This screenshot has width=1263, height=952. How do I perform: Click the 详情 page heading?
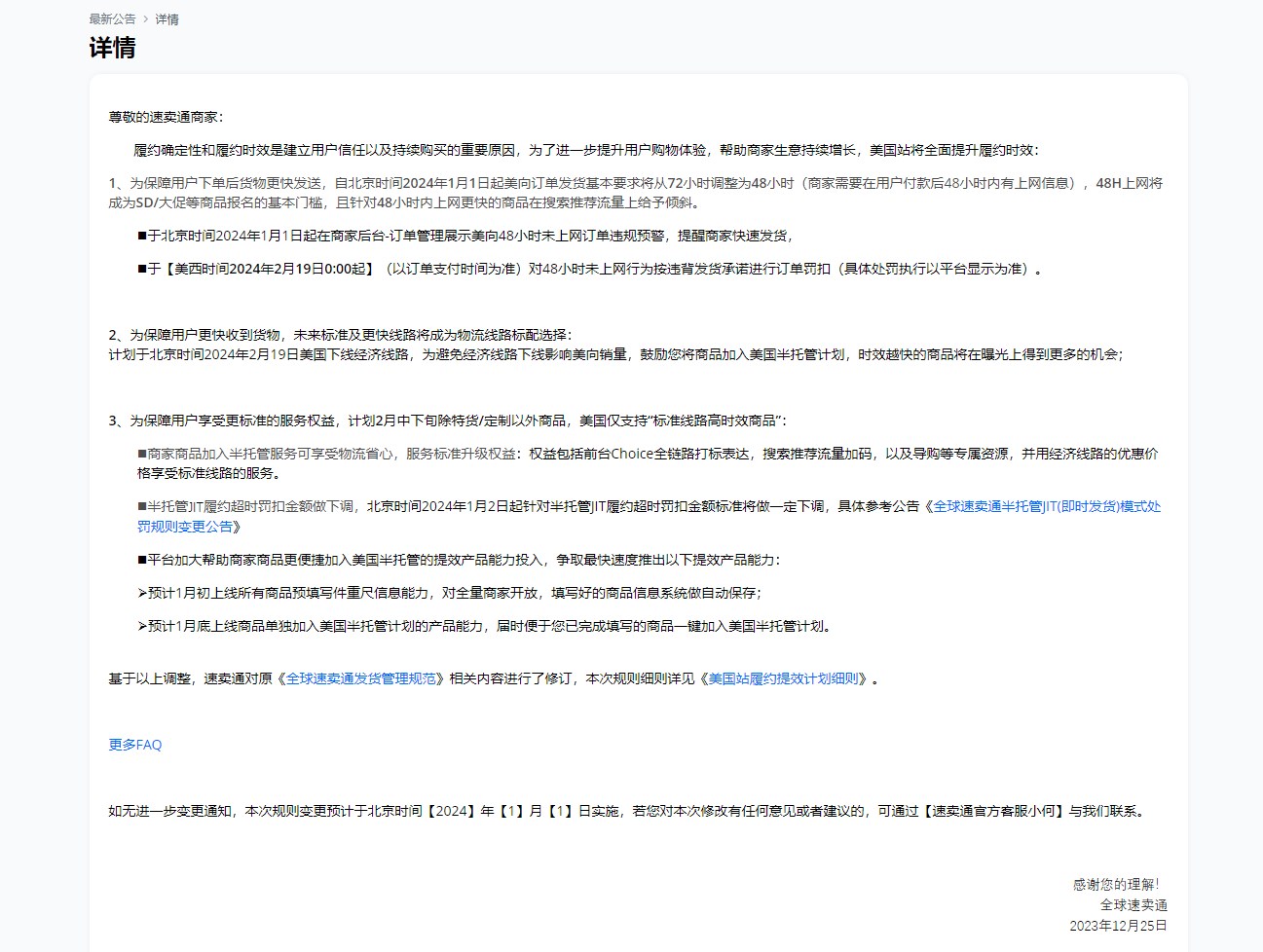pyautogui.click(x=113, y=48)
